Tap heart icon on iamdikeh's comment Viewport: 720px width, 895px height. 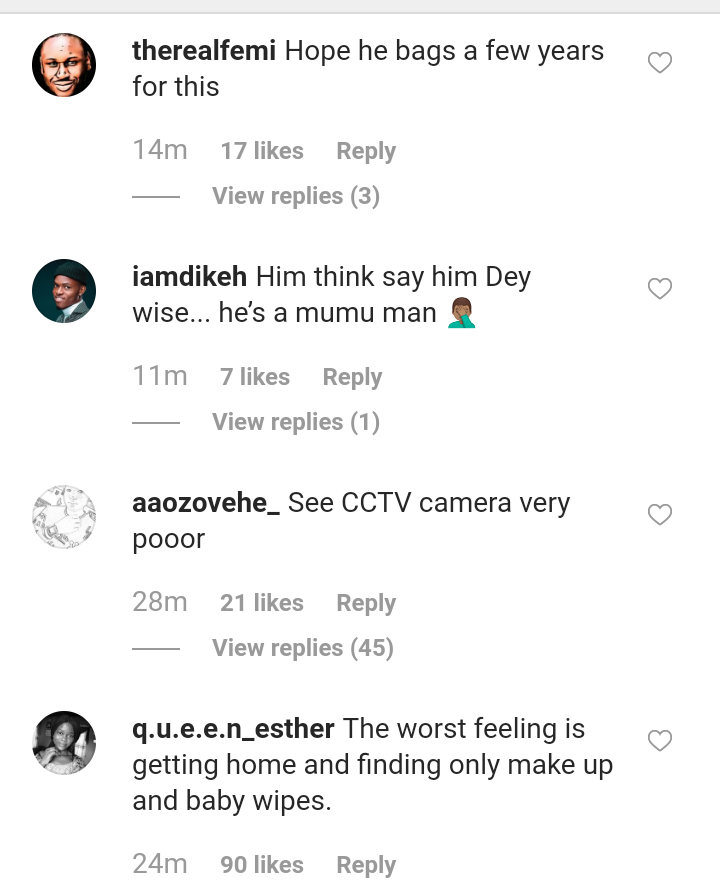pyautogui.click(x=660, y=289)
